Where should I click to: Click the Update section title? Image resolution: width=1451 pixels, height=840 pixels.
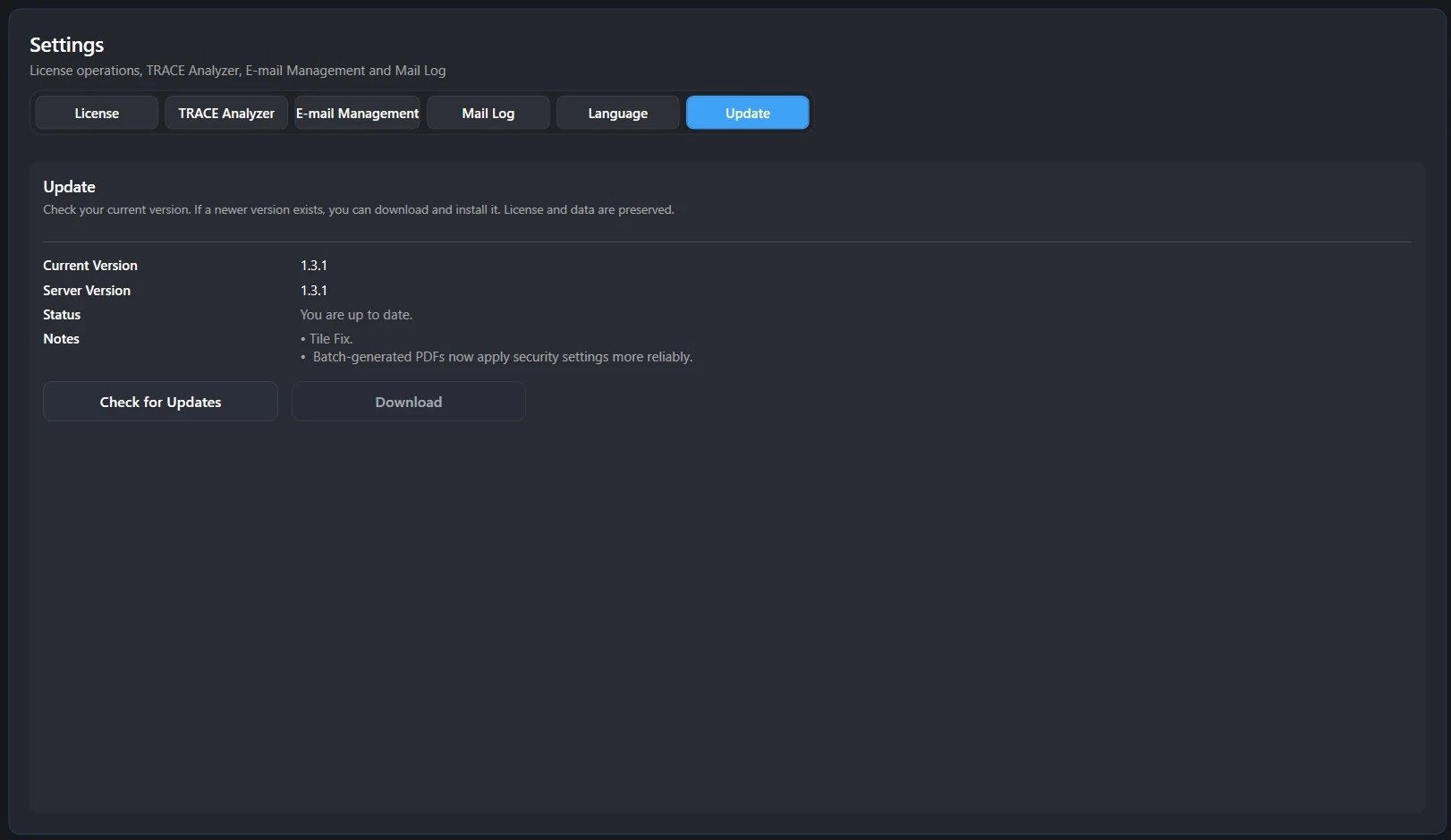coord(69,187)
